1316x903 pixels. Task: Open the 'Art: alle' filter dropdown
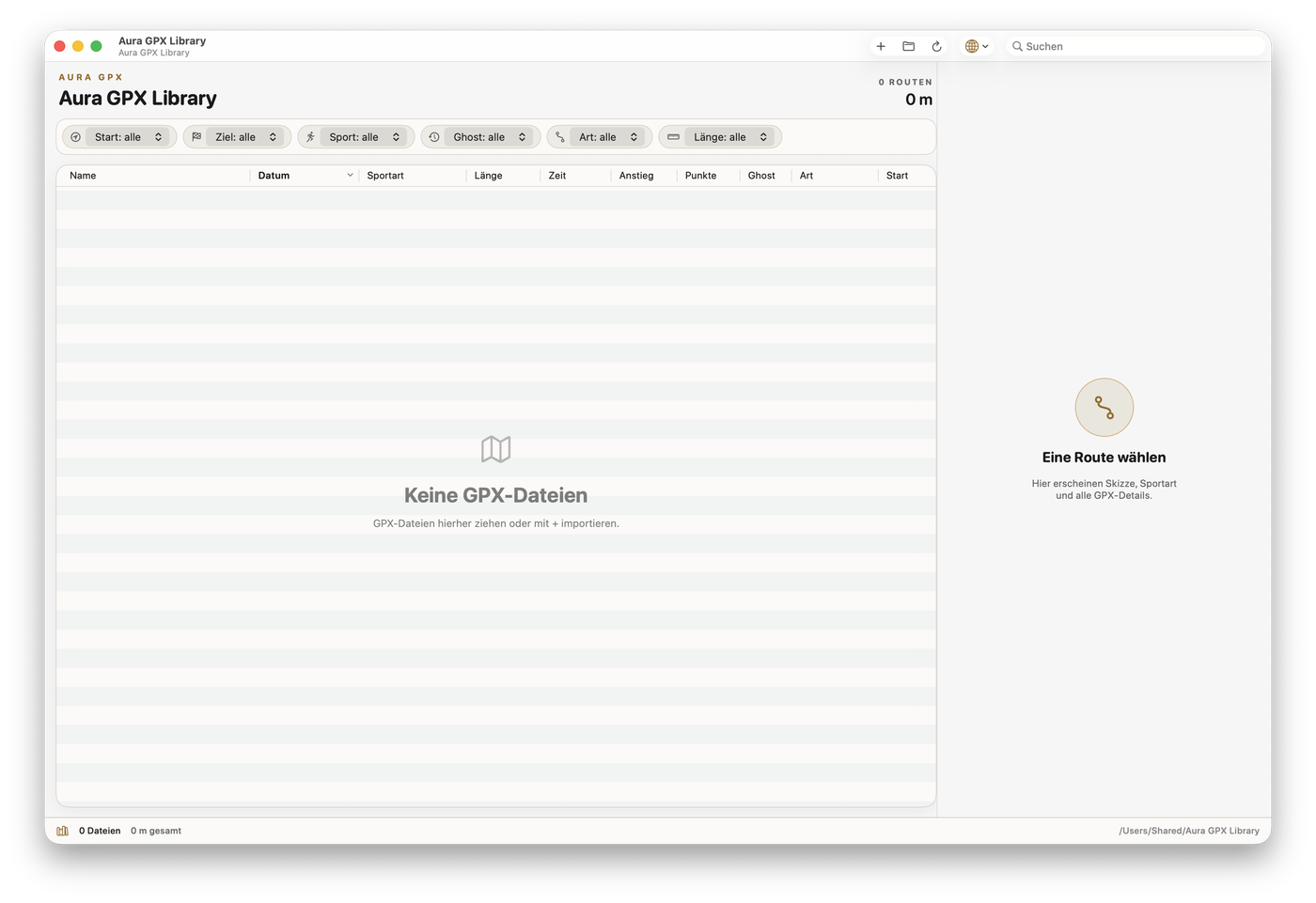(x=608, y=137)
